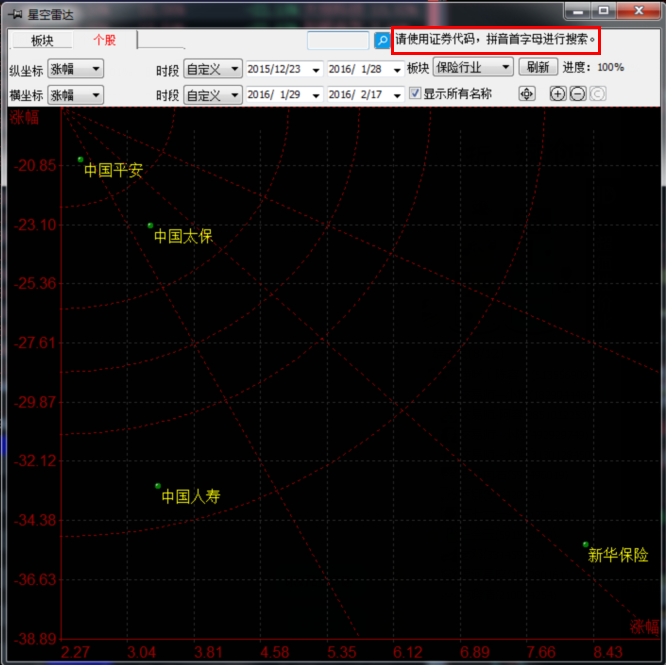The height and width of the screenshot is (665, 666).
Task: Zoom out with the minus icon
Action: [x=577, y=94]
